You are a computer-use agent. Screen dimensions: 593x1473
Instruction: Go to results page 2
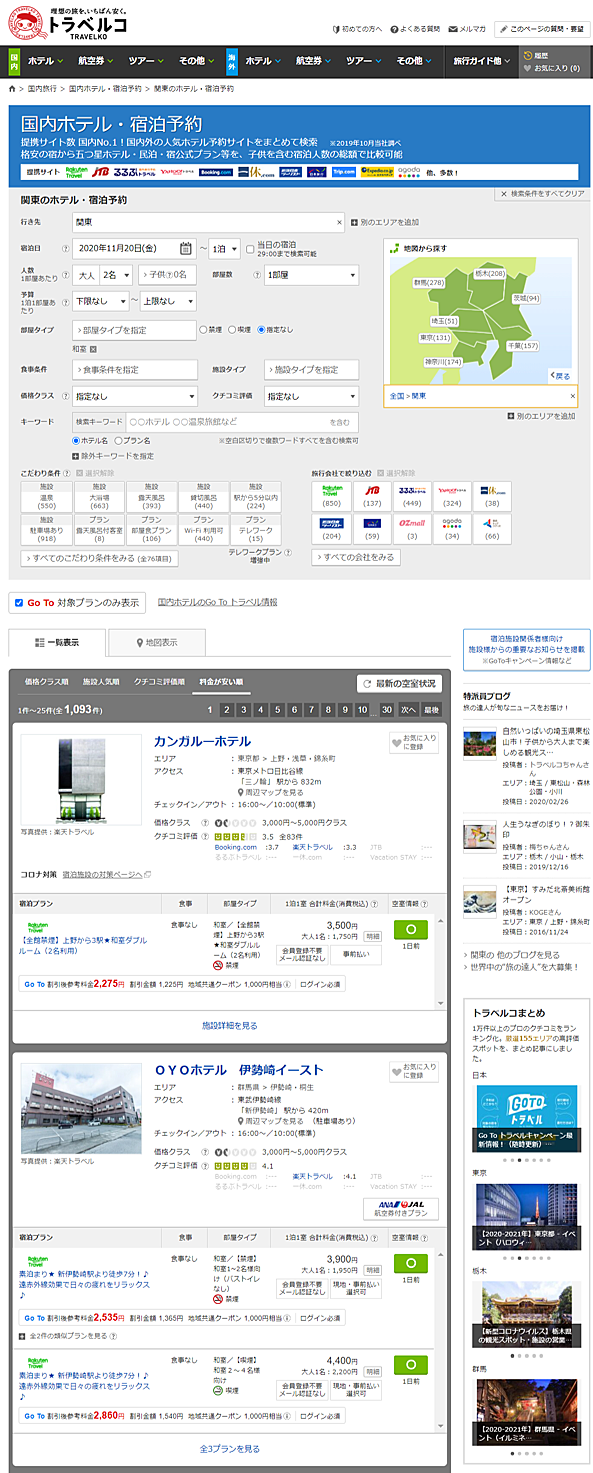coord(227,710)
